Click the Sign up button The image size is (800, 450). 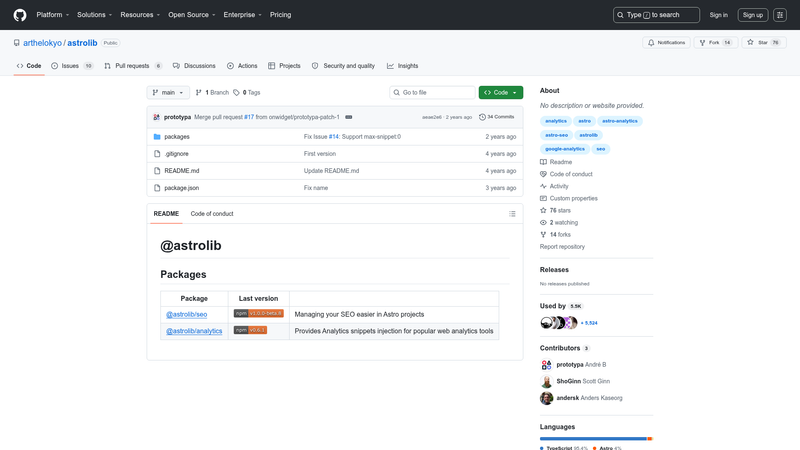click(753, 15)
